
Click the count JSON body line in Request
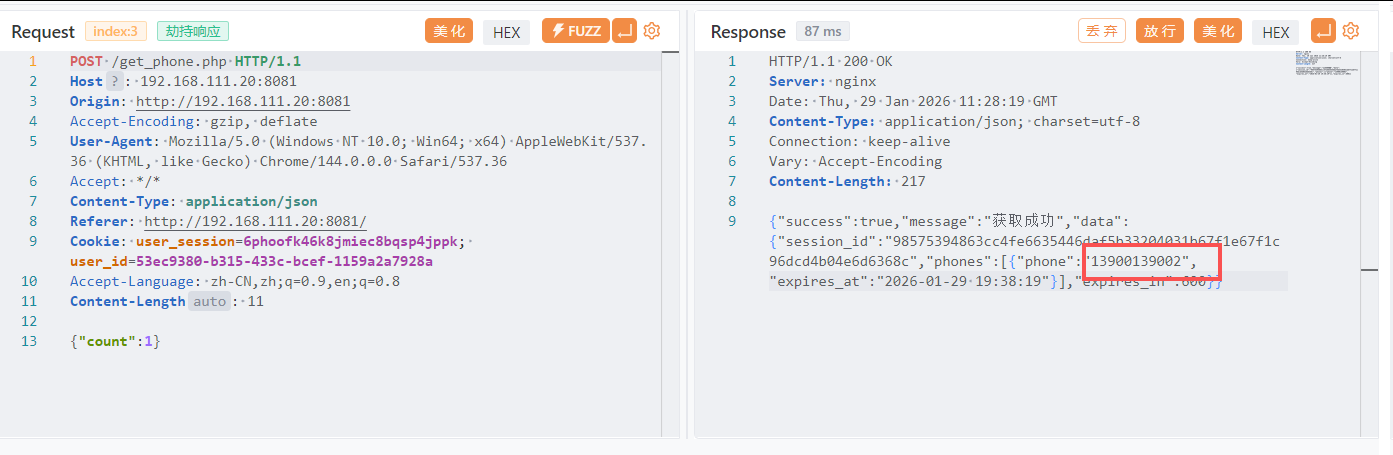[115, 341]
